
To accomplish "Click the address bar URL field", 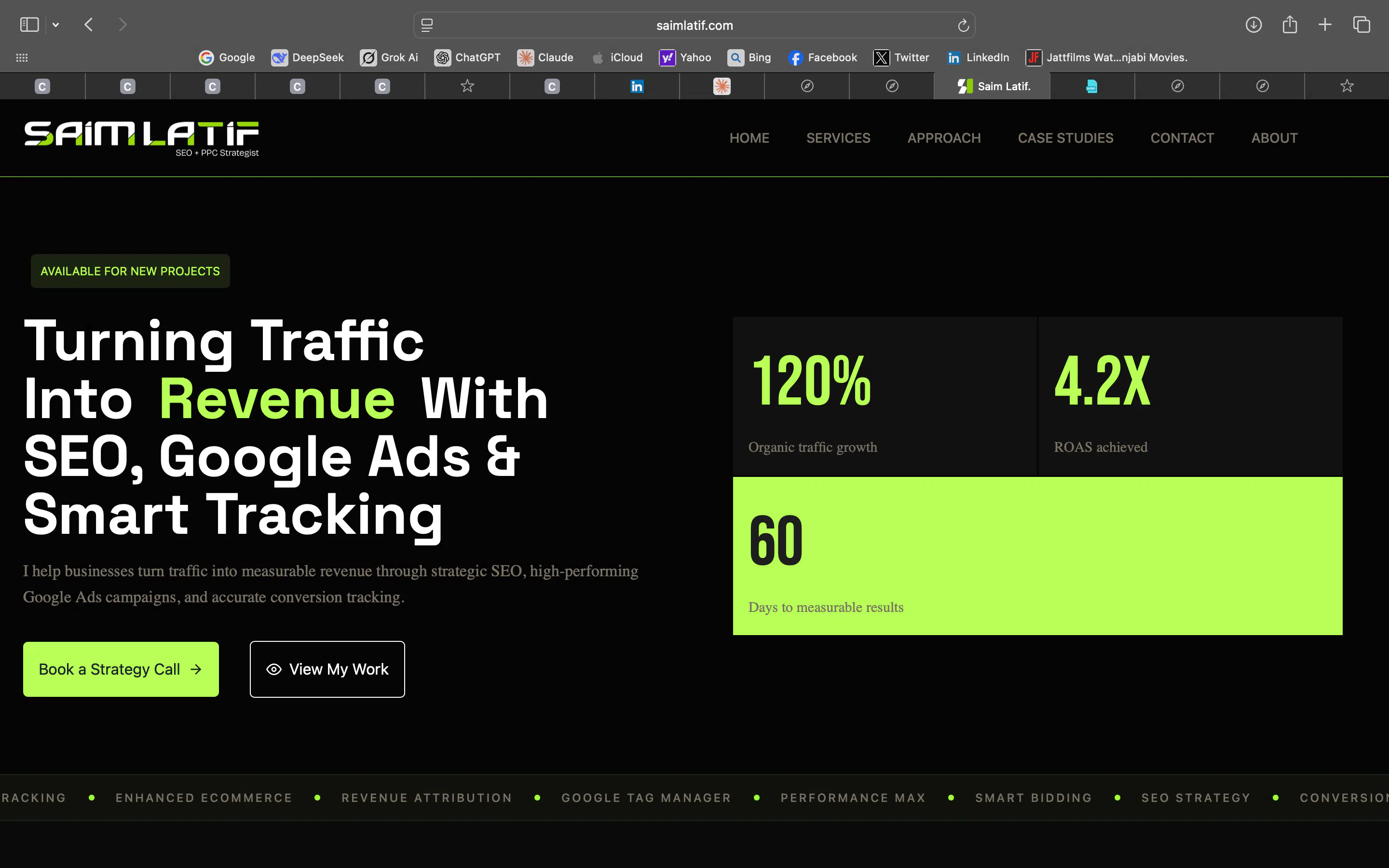I will (x=694, y=25).
